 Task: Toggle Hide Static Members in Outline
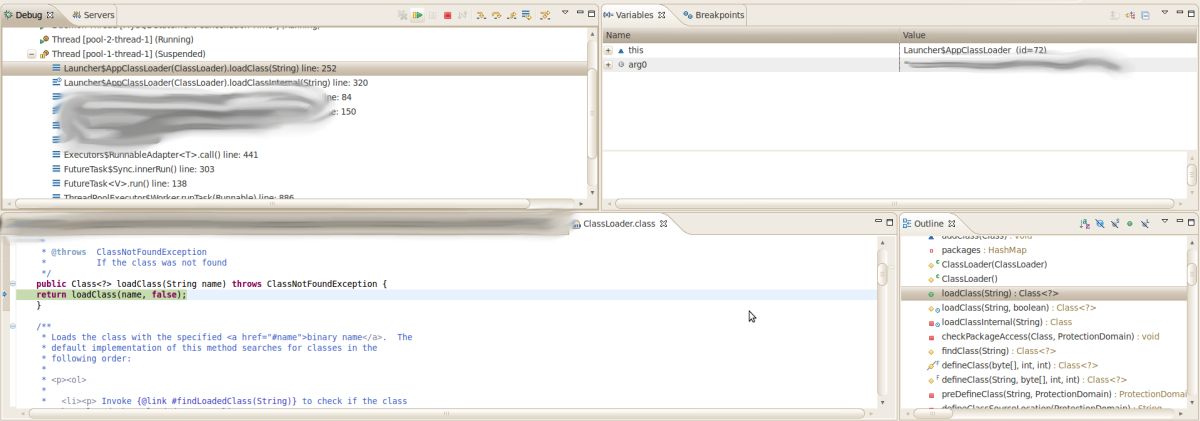[x=1115, y=223]
